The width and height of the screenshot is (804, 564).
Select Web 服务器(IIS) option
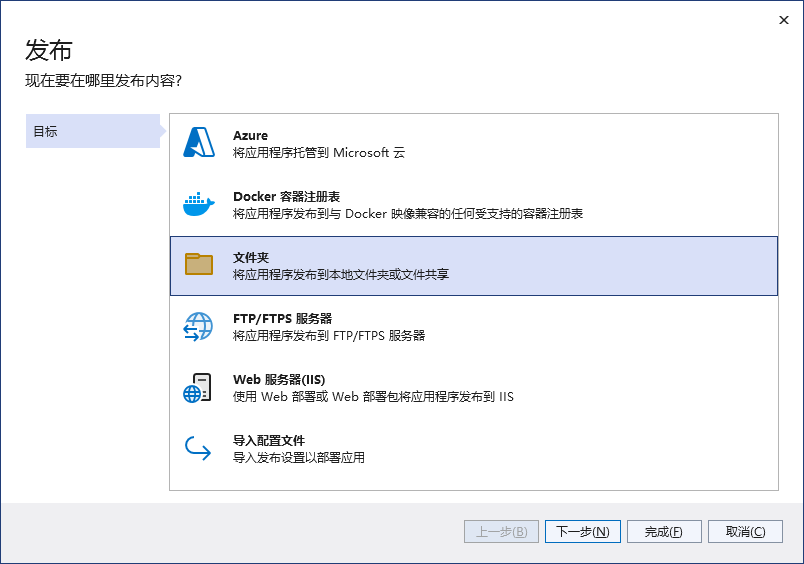(x=474, y=388)
